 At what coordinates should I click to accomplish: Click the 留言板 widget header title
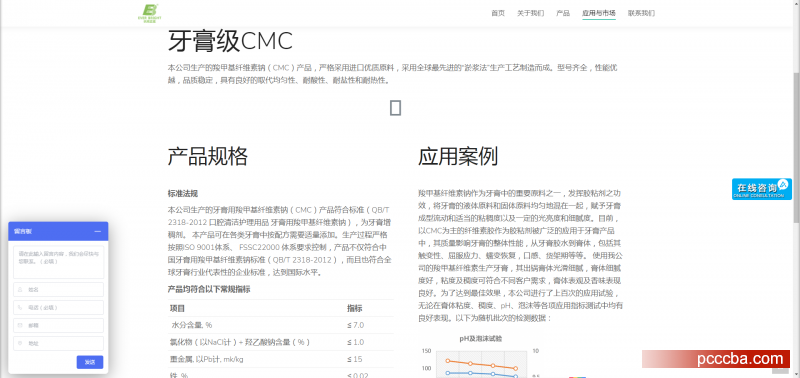tap(22, 231)
